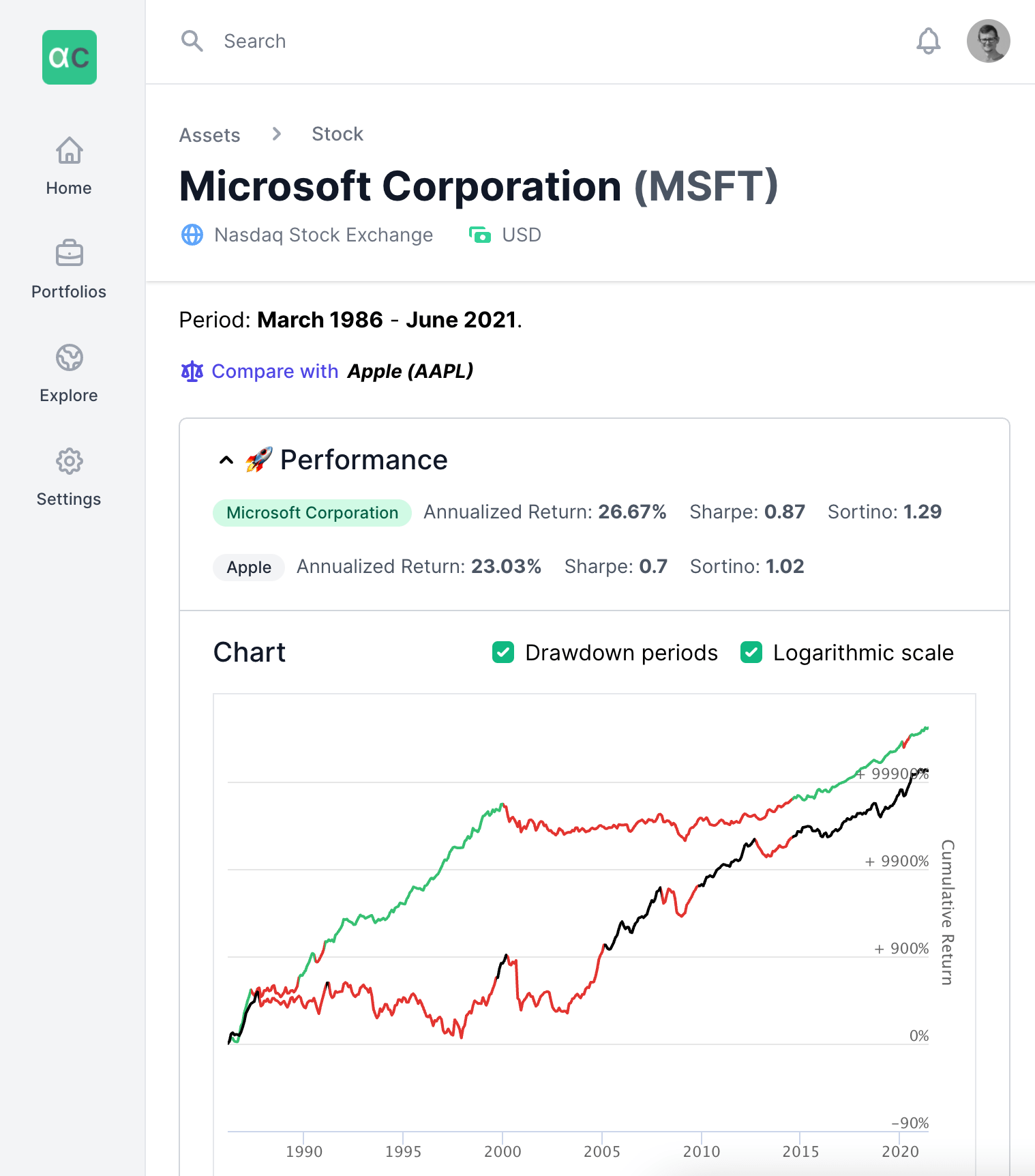This screenshot has height=1176, width=1035.
Task: Navigate to Assets in the breadcrumb
Action: pyautogui.click(x=209, y=135)
